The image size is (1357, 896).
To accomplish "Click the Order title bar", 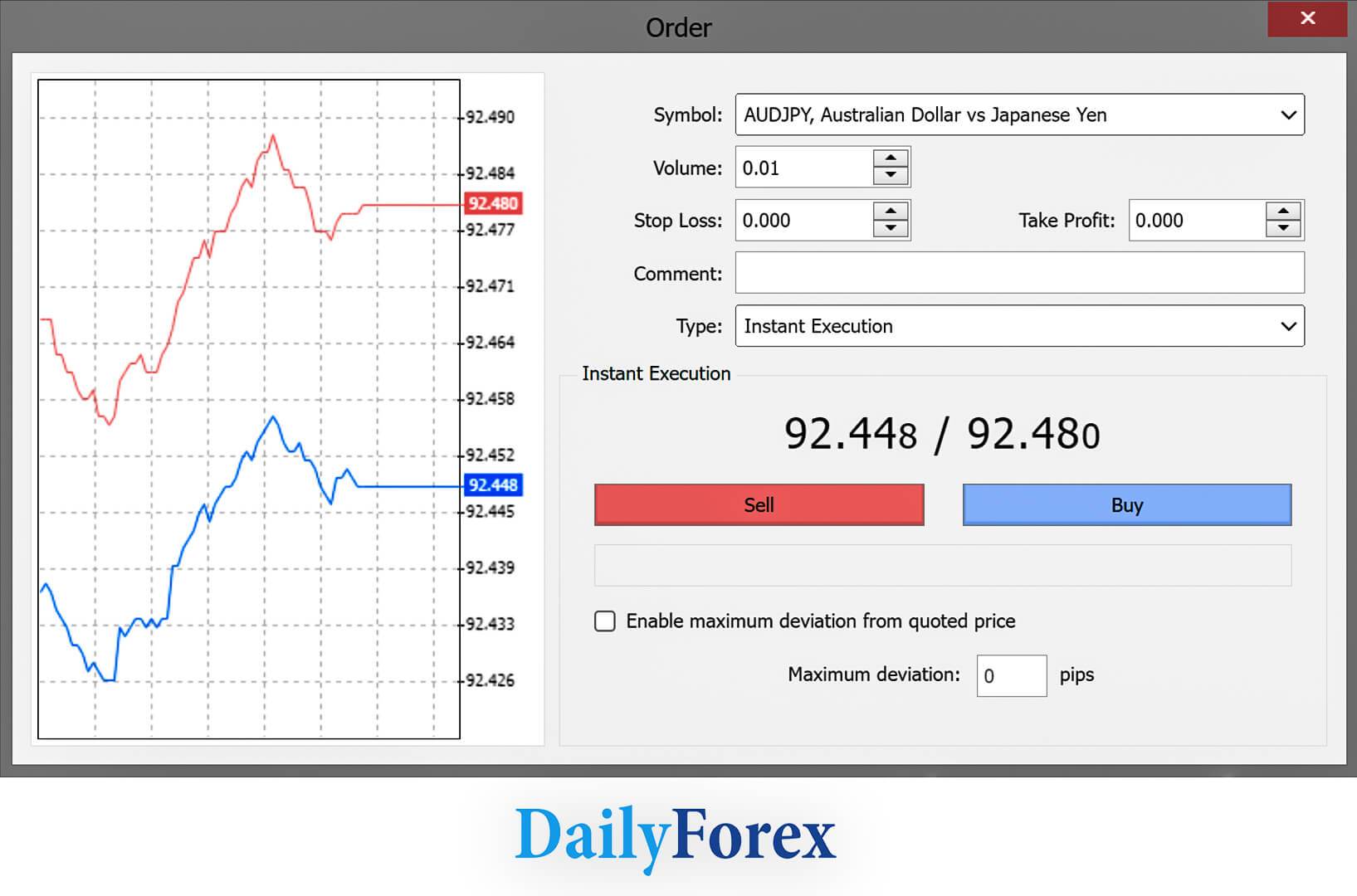I will (x=679, y=27).
